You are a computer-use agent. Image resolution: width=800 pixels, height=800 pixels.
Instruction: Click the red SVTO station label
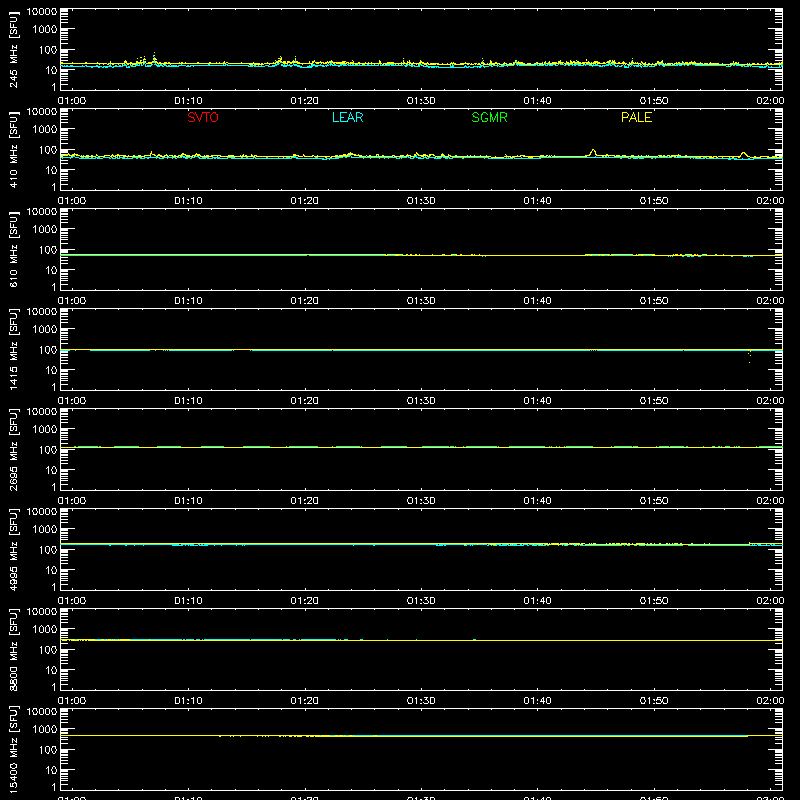pyautogui.click(x=203, y=117)
